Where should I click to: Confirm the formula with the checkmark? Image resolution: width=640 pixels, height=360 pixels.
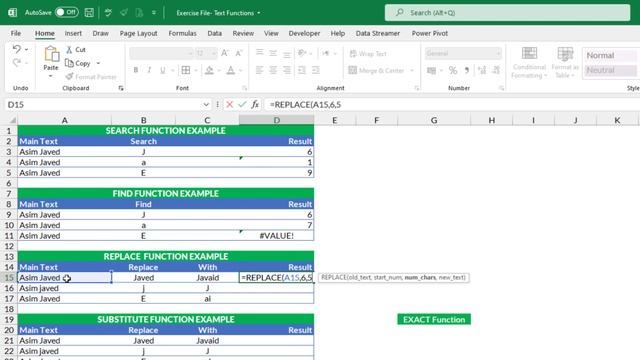pyautogui.click(x=242, y=104)
